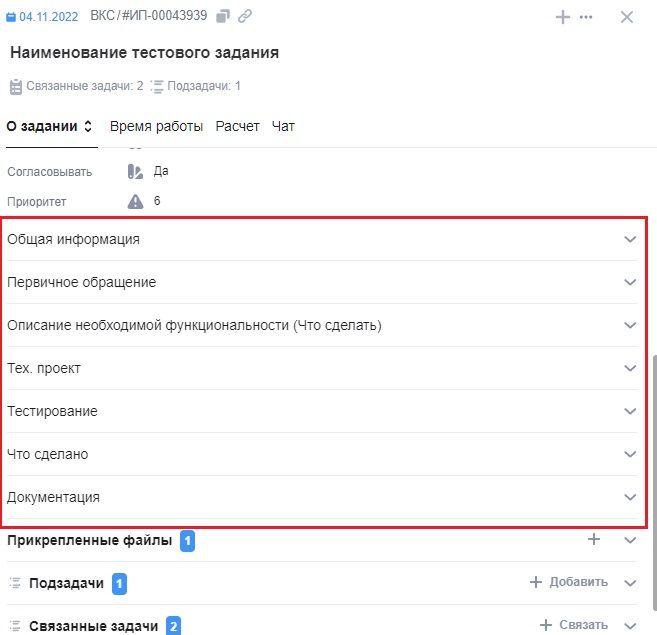Click the approval icon next to Да
The image size is (657, 635).
(x=135, y=171)
